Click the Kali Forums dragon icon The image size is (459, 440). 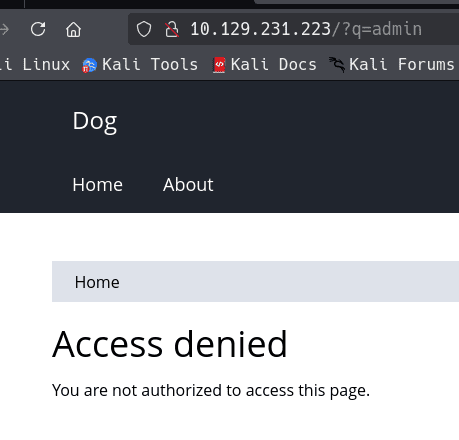[337, 65]
